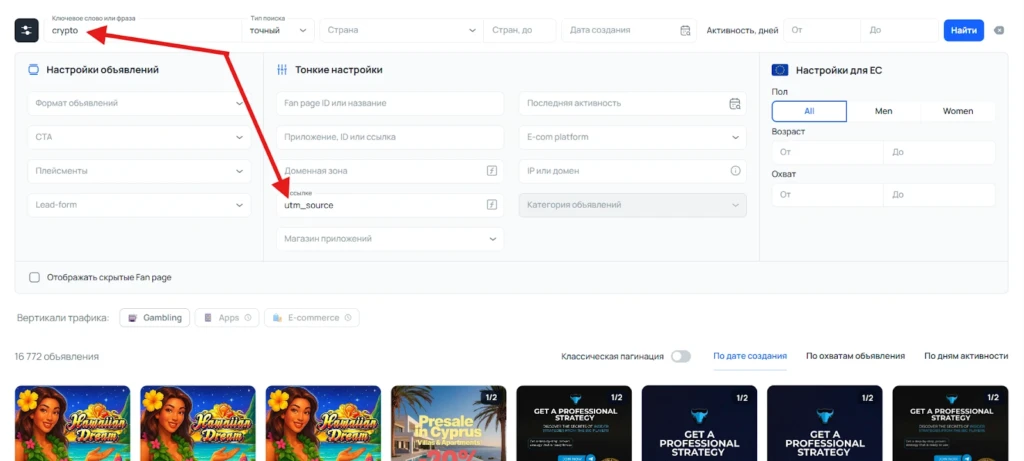Open the Плейсменты dropdown
This screenshot has height=461, width=1024.
tap(139, 171)
